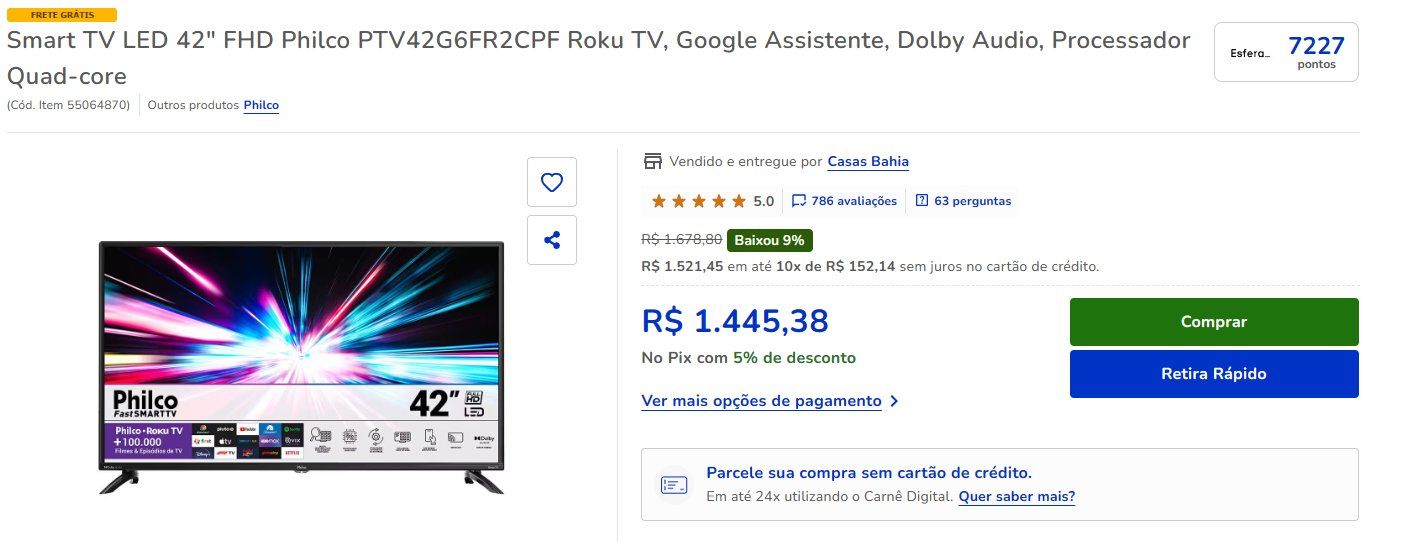Add product to favorites with heart icon
1407x542 pixels.
(x=552, y=182)
